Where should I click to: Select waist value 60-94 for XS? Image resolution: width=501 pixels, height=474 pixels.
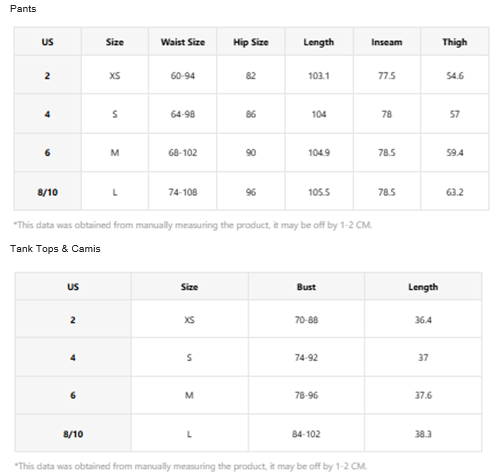pos(183,76)
